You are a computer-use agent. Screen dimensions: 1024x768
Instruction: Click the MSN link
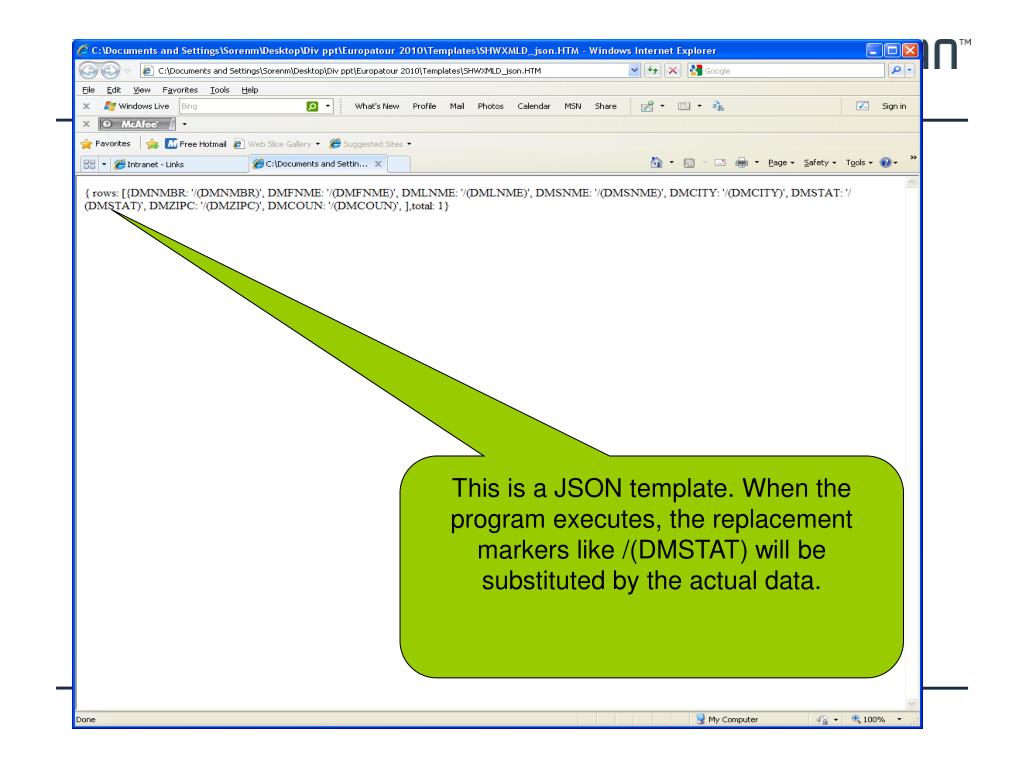[x=573, y=106]
